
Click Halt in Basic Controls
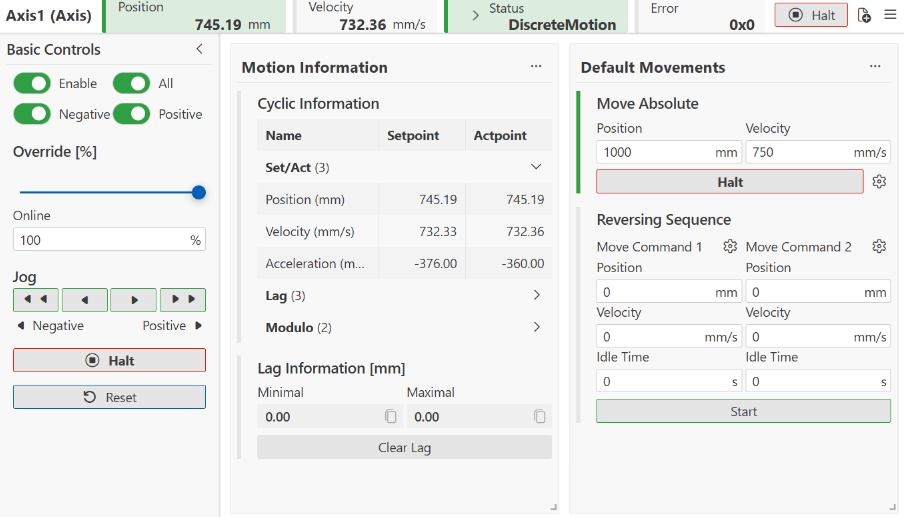click(x=110, y=360)
